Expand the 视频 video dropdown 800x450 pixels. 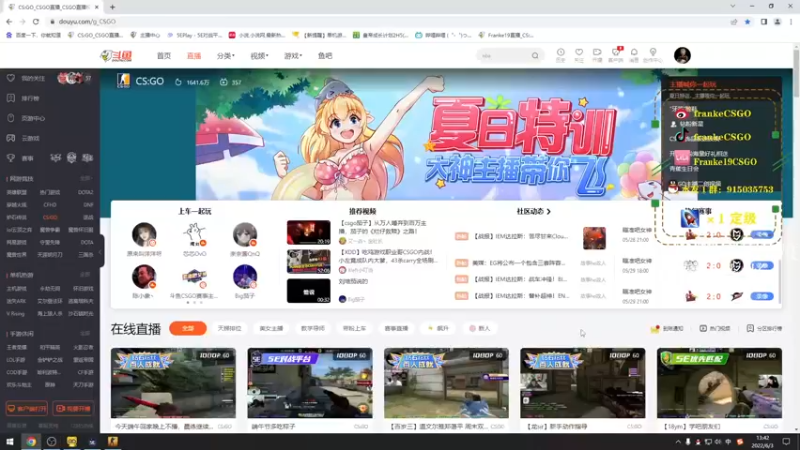(259, 56)
